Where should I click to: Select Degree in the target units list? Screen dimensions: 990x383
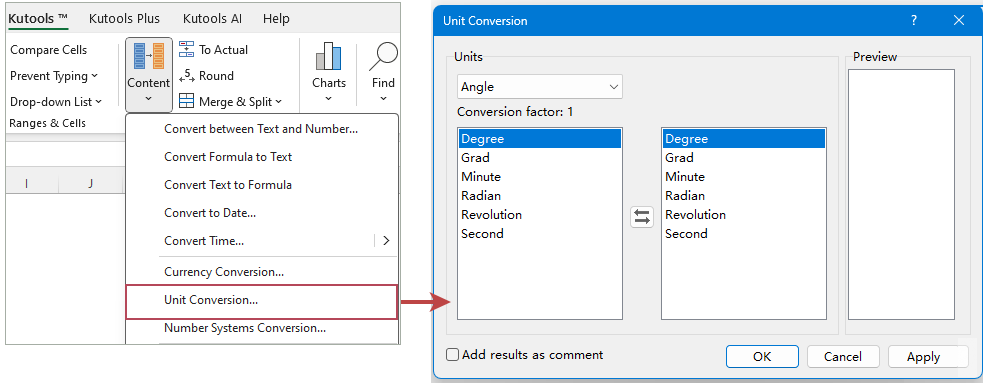(x=744, y=139)
